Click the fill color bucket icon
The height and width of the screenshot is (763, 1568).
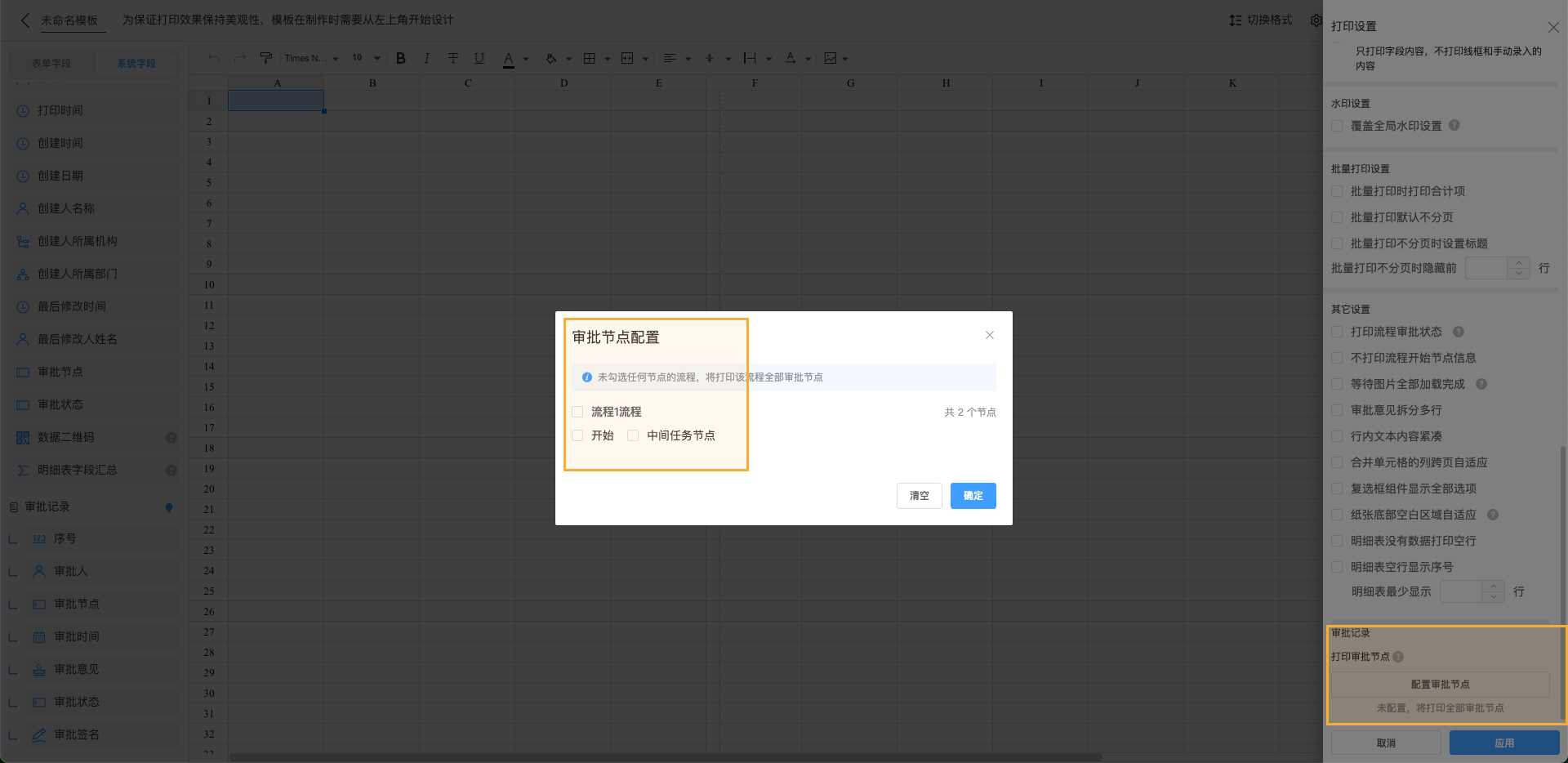(x=551, y=58)
